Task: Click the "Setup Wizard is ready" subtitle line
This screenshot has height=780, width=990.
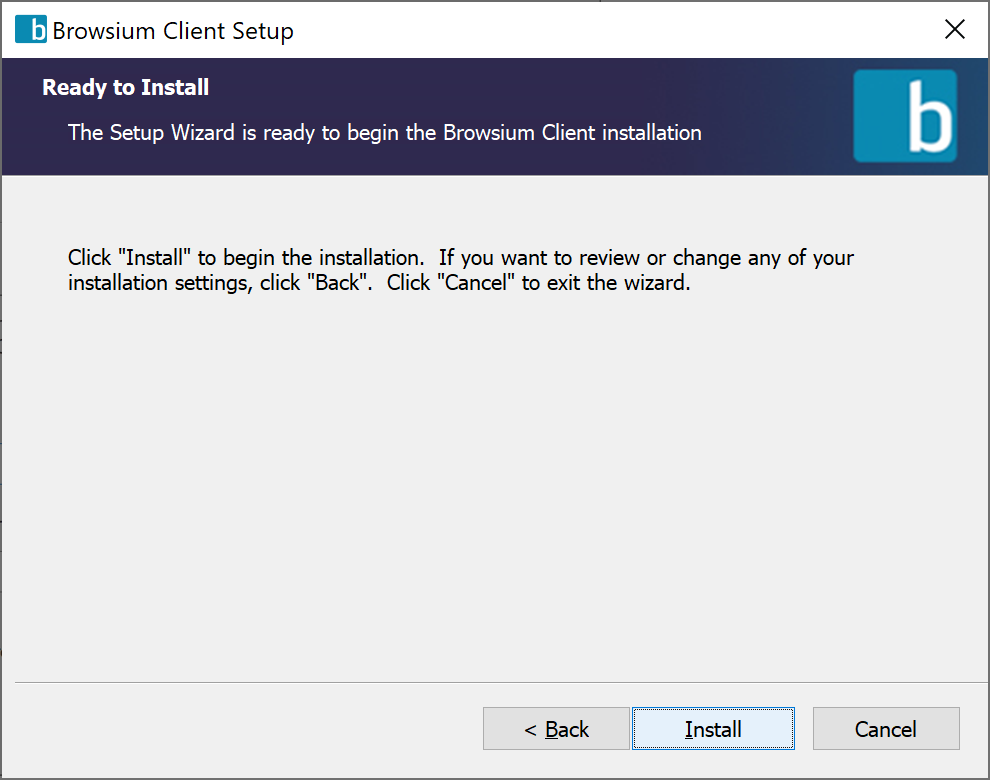Action: pos(384,132)
